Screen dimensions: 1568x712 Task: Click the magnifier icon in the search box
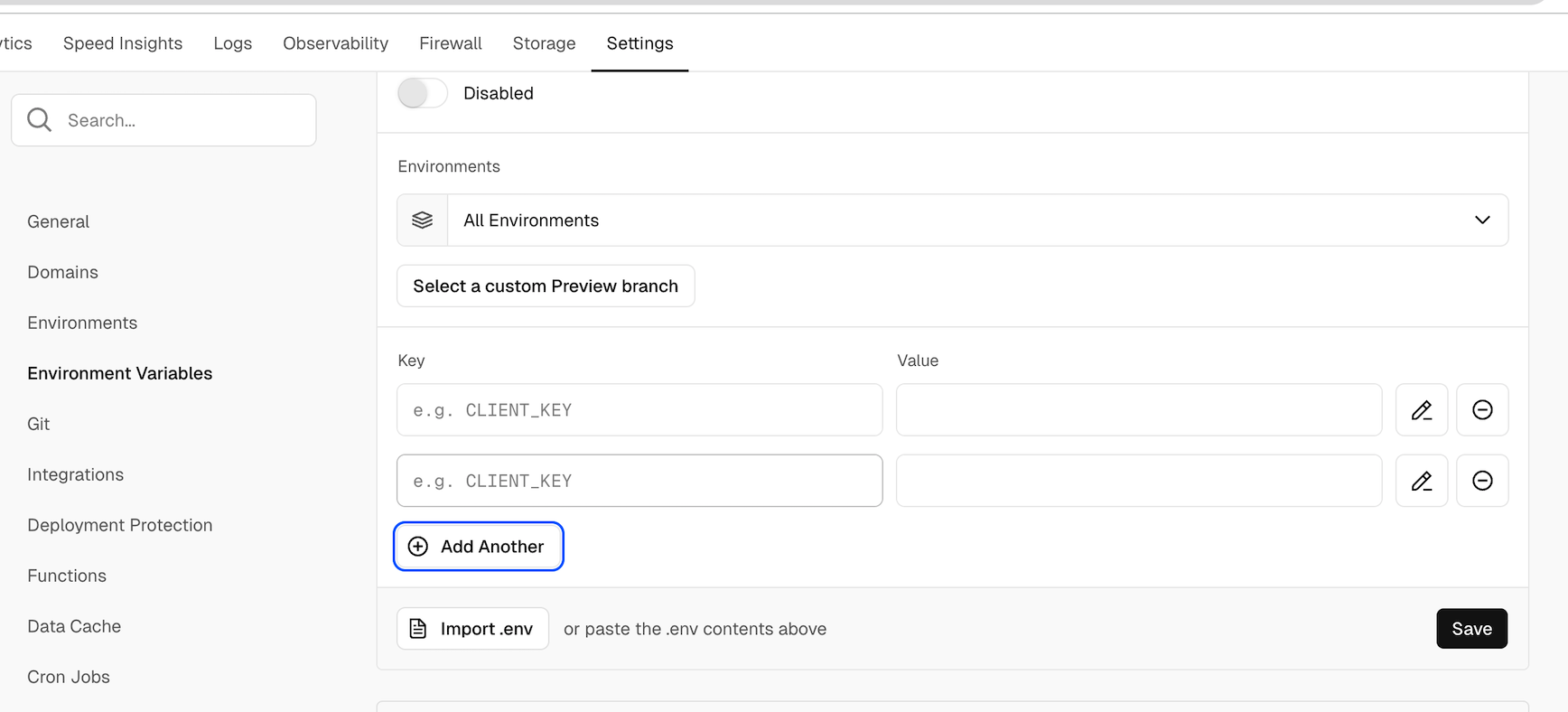(40, 120)
